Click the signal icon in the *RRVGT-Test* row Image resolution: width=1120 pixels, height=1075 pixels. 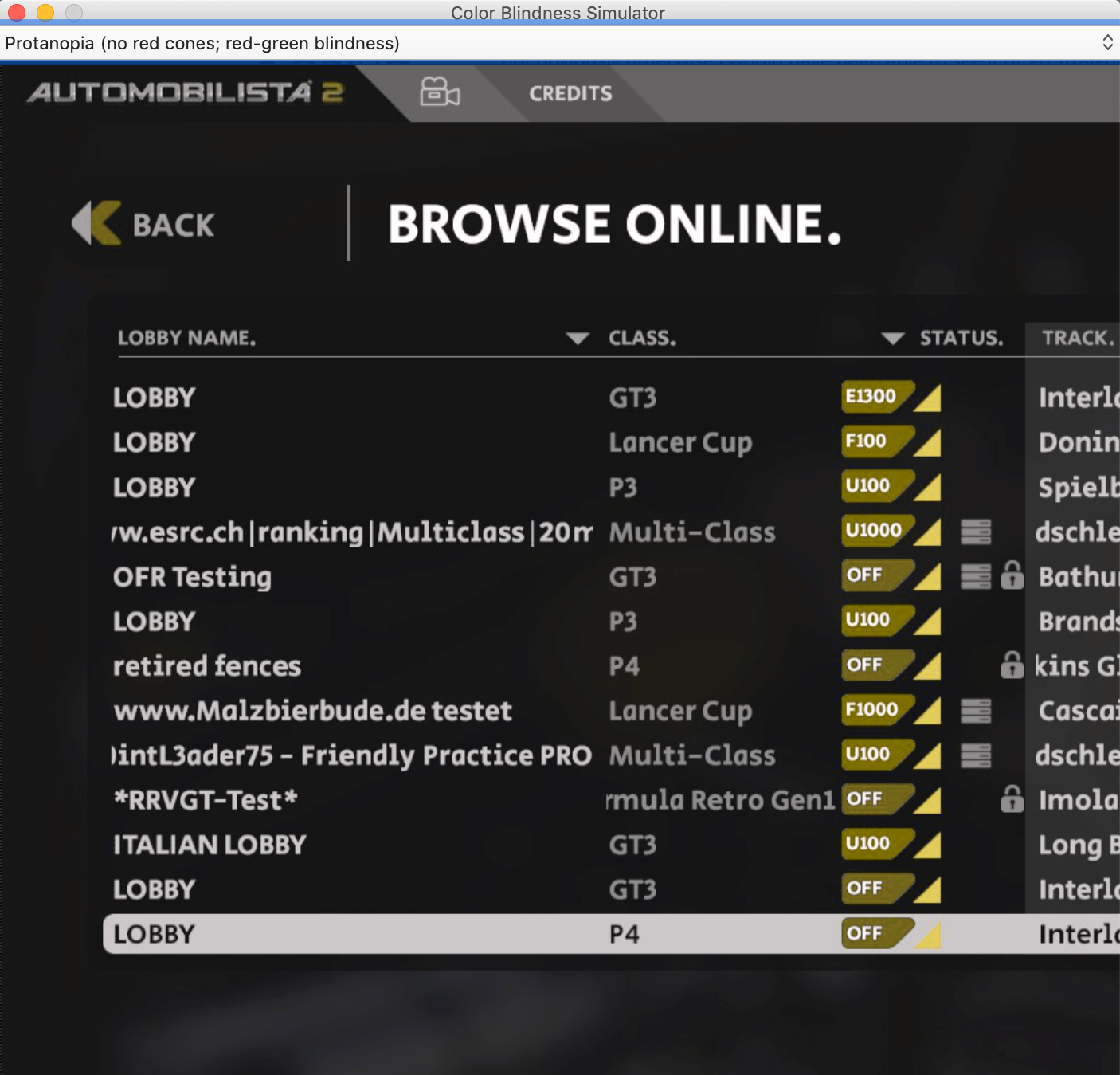(927, 799)
